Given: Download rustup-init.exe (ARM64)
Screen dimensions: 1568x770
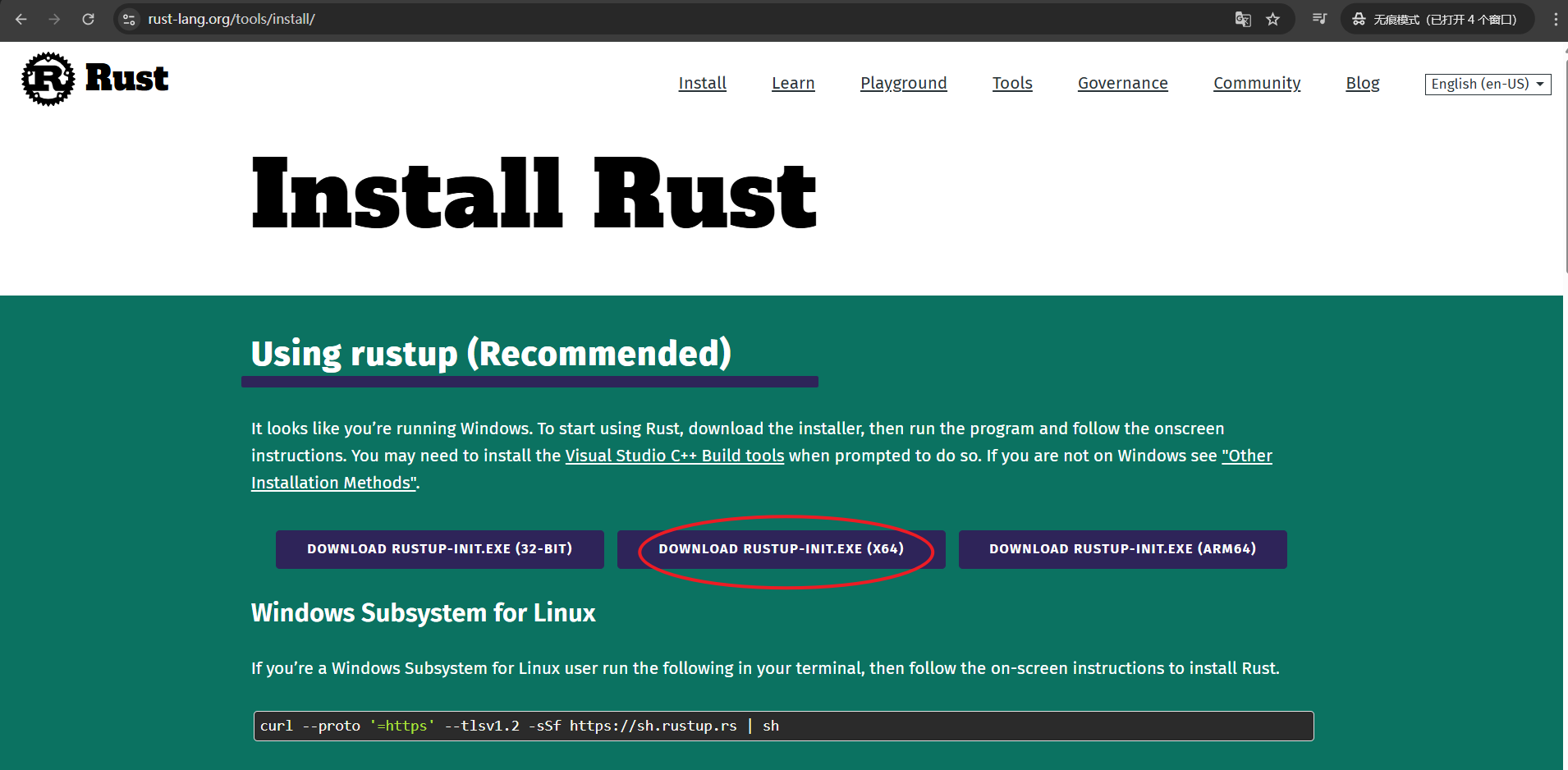Looking at the screenshot, I should point(1123,549).
